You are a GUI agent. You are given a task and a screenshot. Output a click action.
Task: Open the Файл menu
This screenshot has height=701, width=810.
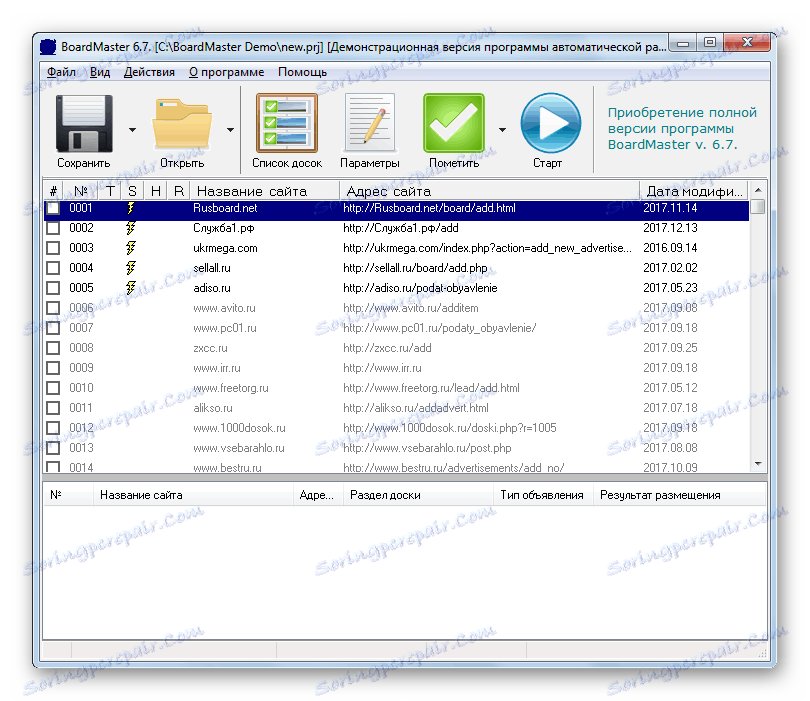pos(61,72)
